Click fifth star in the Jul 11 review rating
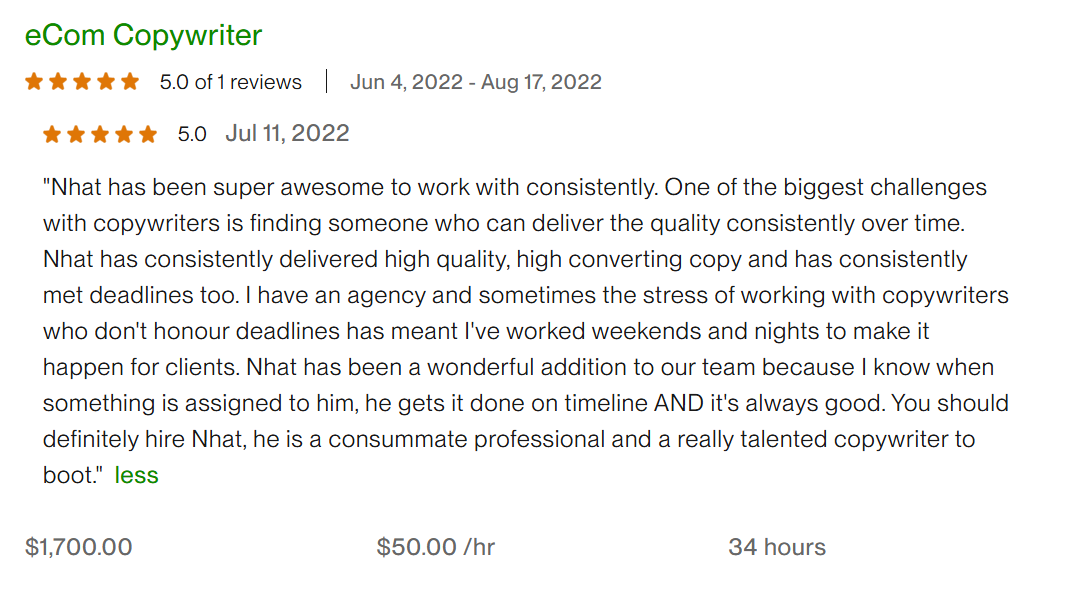 point(148,134)
